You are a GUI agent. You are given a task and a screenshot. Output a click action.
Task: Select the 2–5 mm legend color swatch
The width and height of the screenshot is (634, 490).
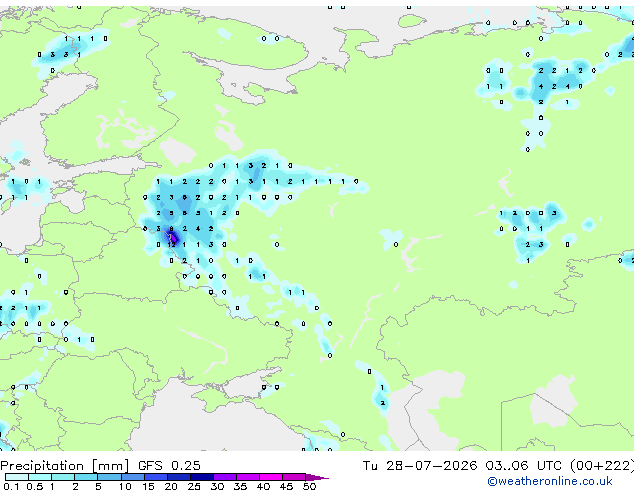(86, 477)
